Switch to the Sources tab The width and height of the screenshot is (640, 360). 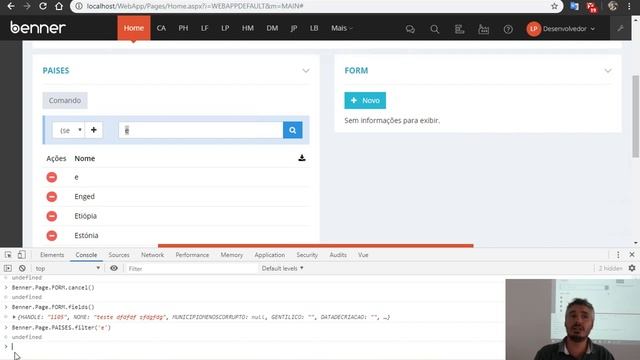(119, 255)
